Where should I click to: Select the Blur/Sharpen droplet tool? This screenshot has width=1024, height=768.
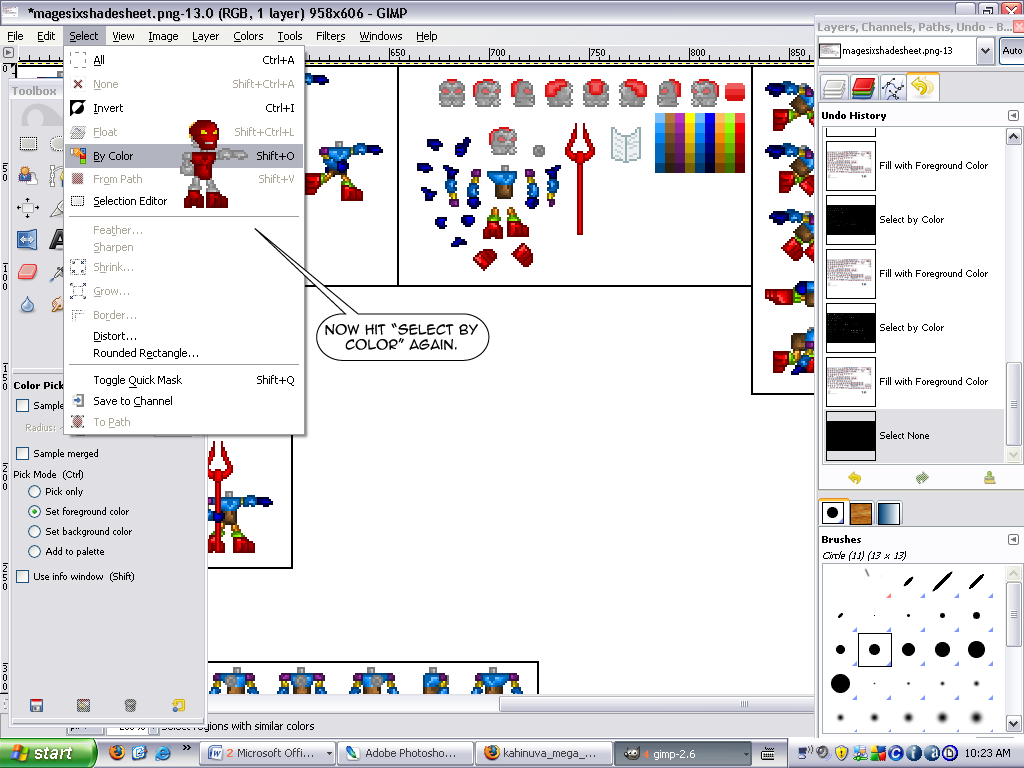tap(27, 304)
